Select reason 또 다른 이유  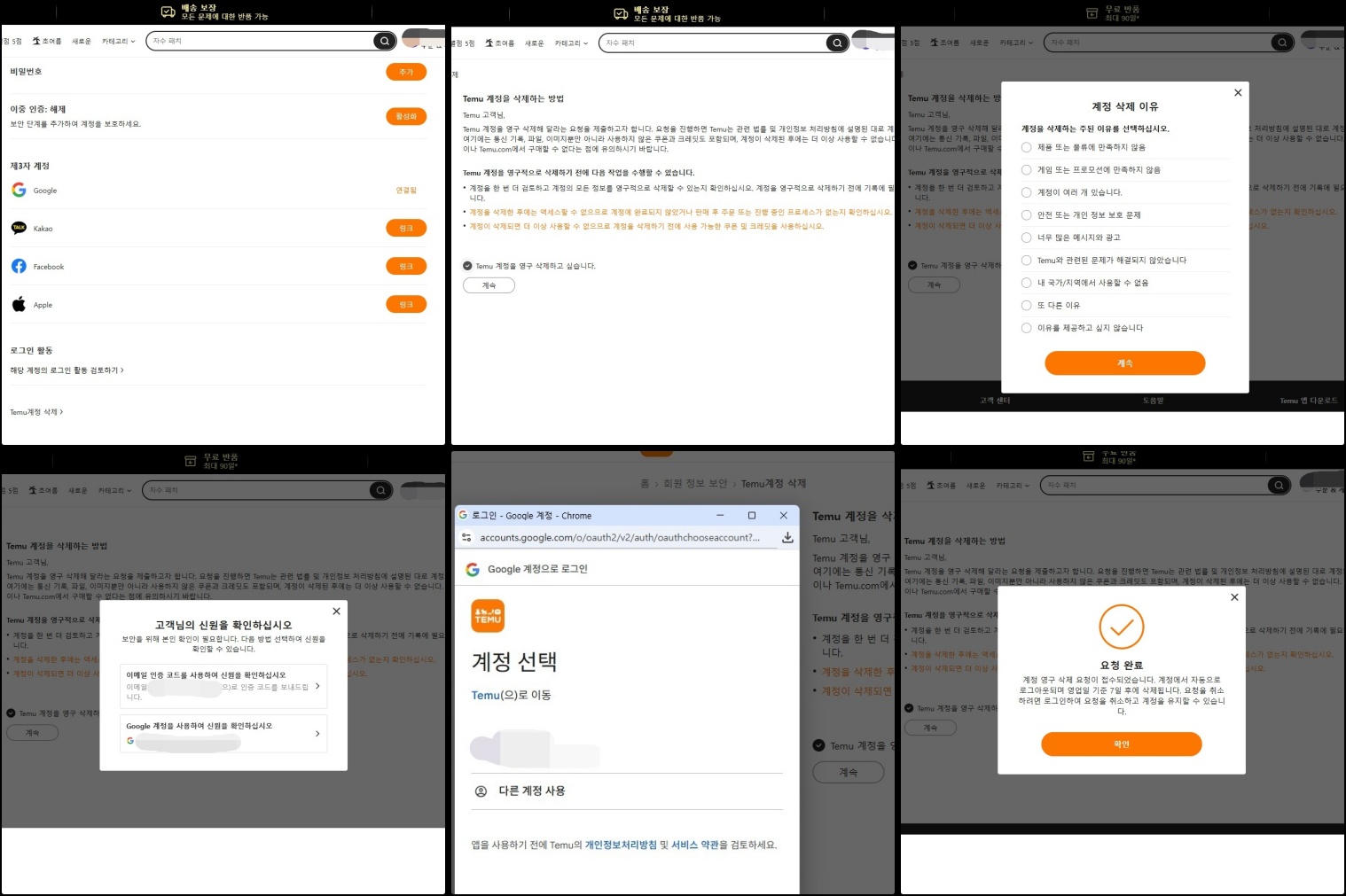(x=1027, y=305)
